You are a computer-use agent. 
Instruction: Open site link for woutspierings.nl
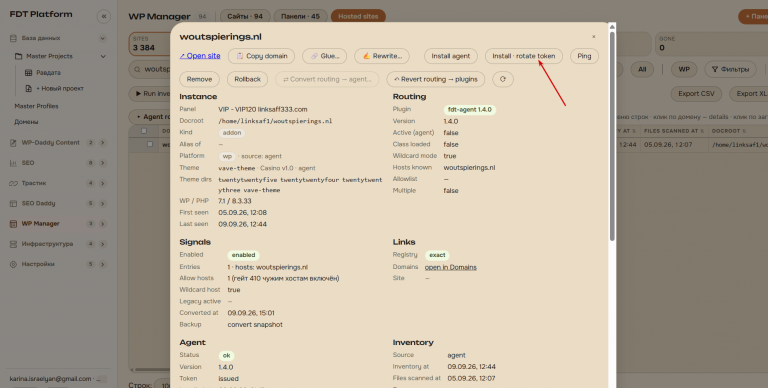[200, 56]
